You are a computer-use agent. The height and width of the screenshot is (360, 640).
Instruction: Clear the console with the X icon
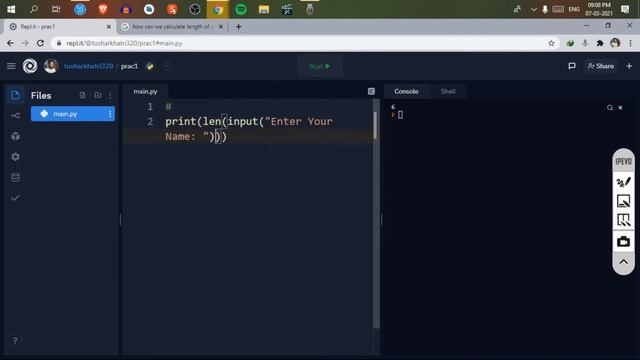[x=620, y=108]
